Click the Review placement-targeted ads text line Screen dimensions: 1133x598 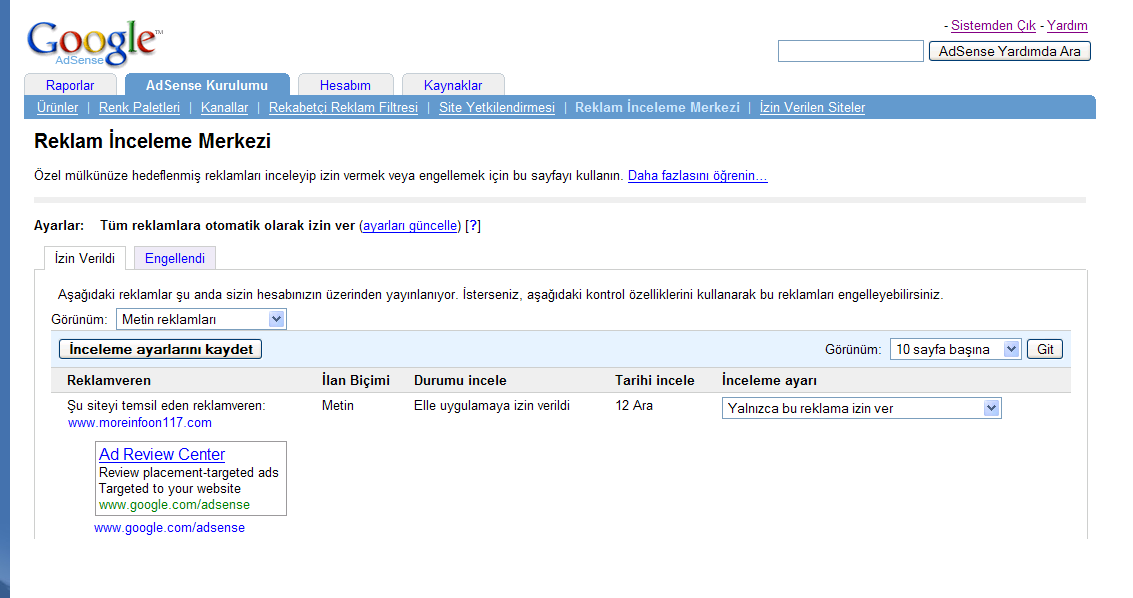[189, 472]
